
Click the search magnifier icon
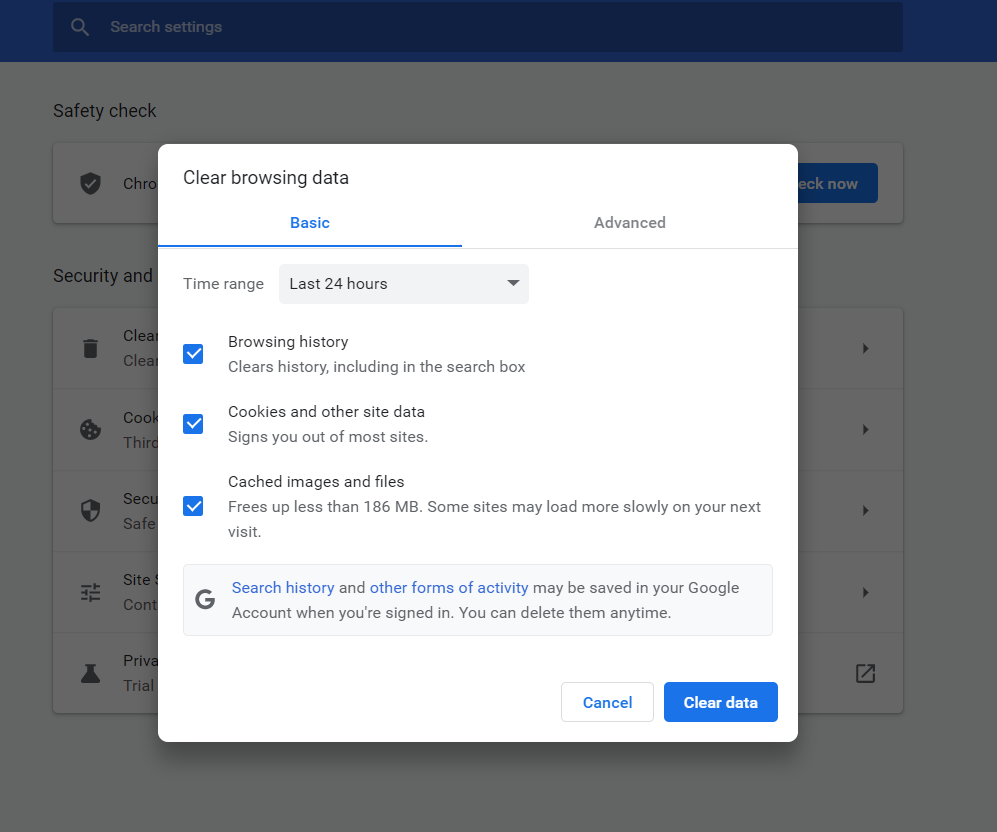[79, 27]
